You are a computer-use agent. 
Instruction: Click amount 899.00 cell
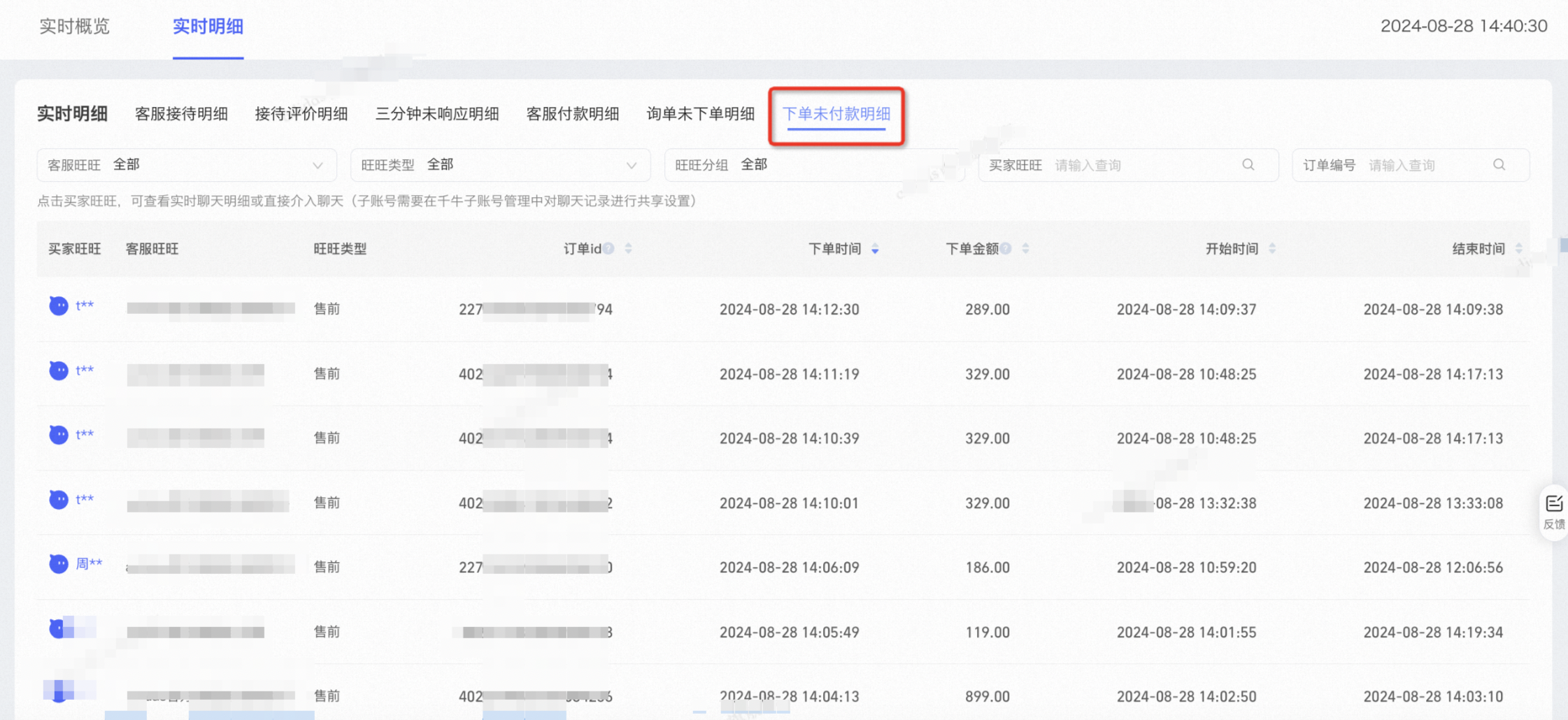click(x=988, y=697)
